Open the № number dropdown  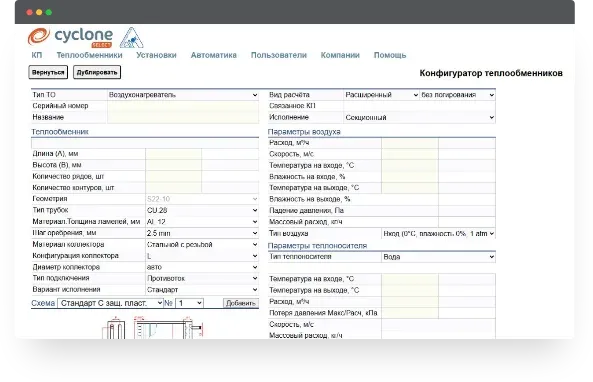189,303
